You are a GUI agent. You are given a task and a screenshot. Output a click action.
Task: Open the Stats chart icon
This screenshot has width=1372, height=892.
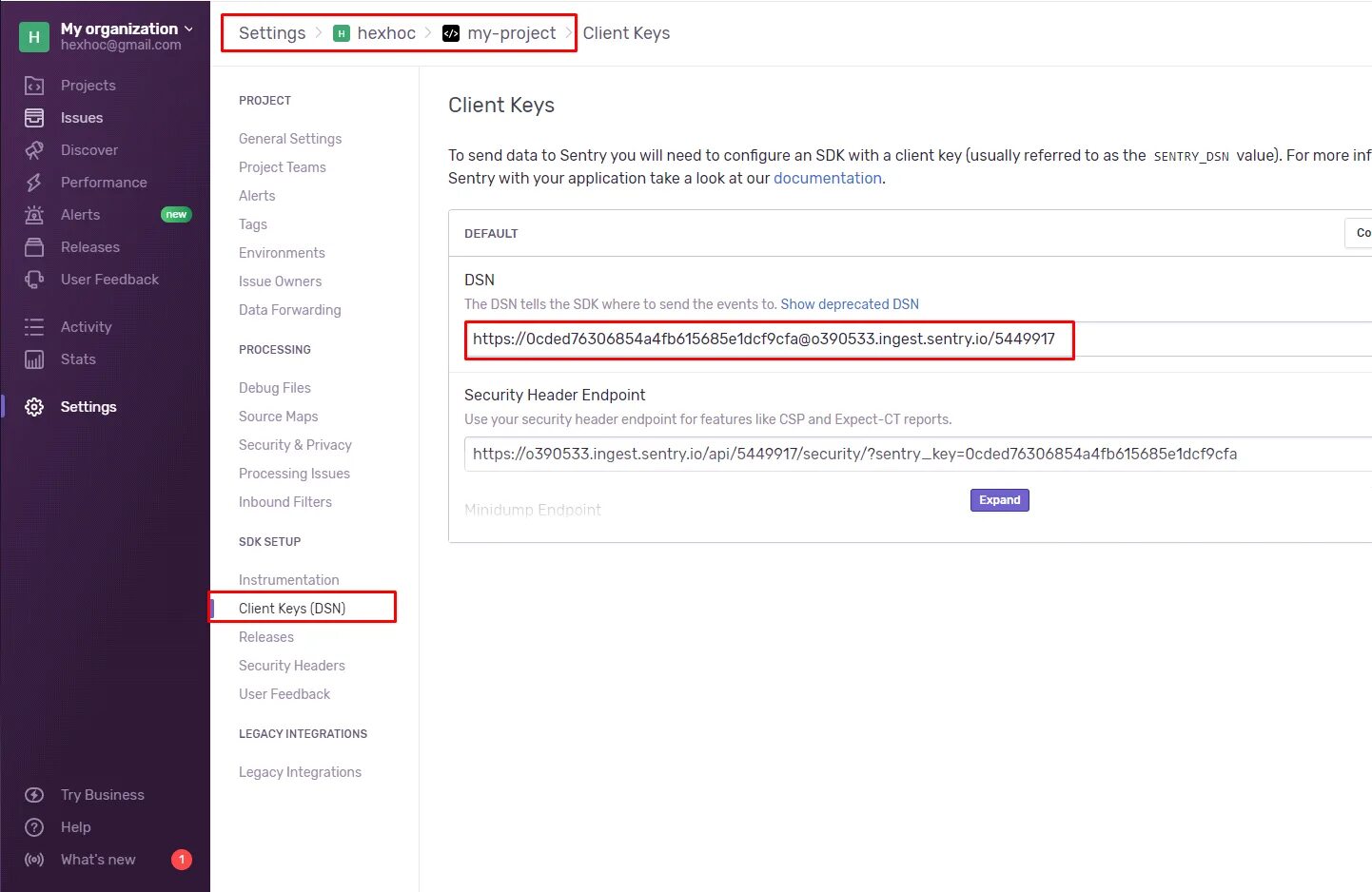(34, 359)
